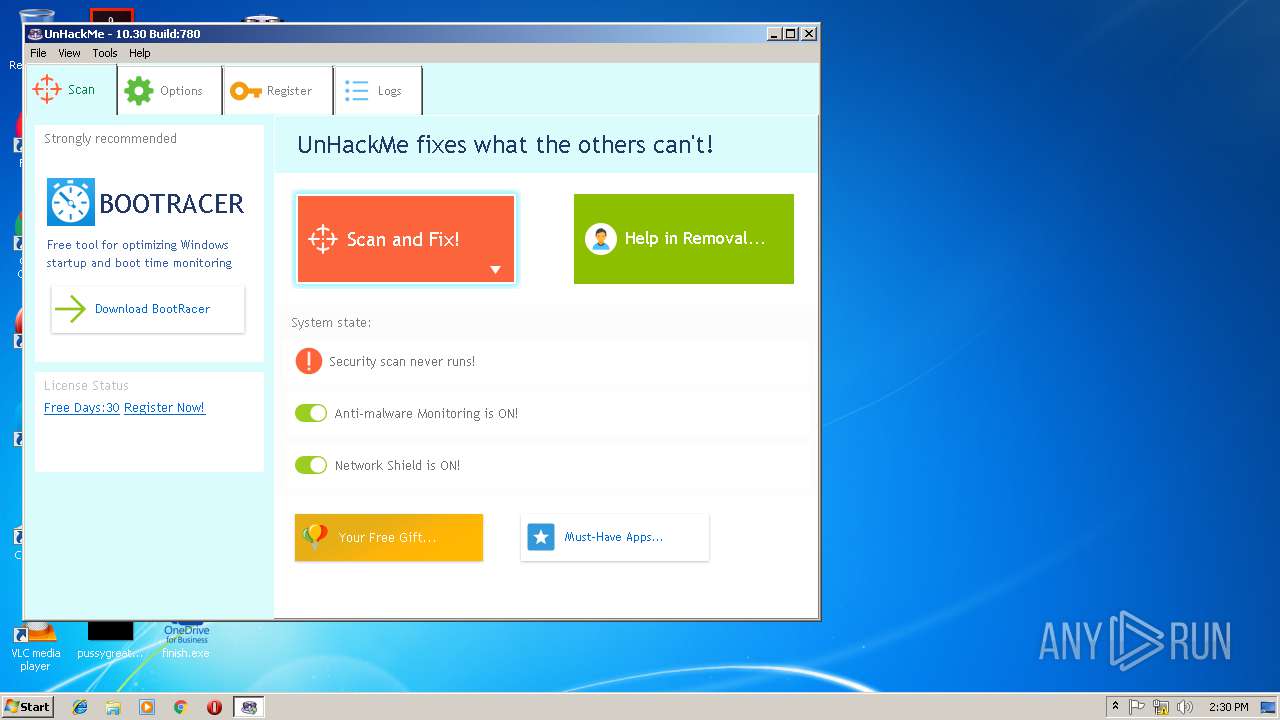This screenshot has width=1280, height=720.
Task: Click the System state: label
Action: (x=331, y=323)
